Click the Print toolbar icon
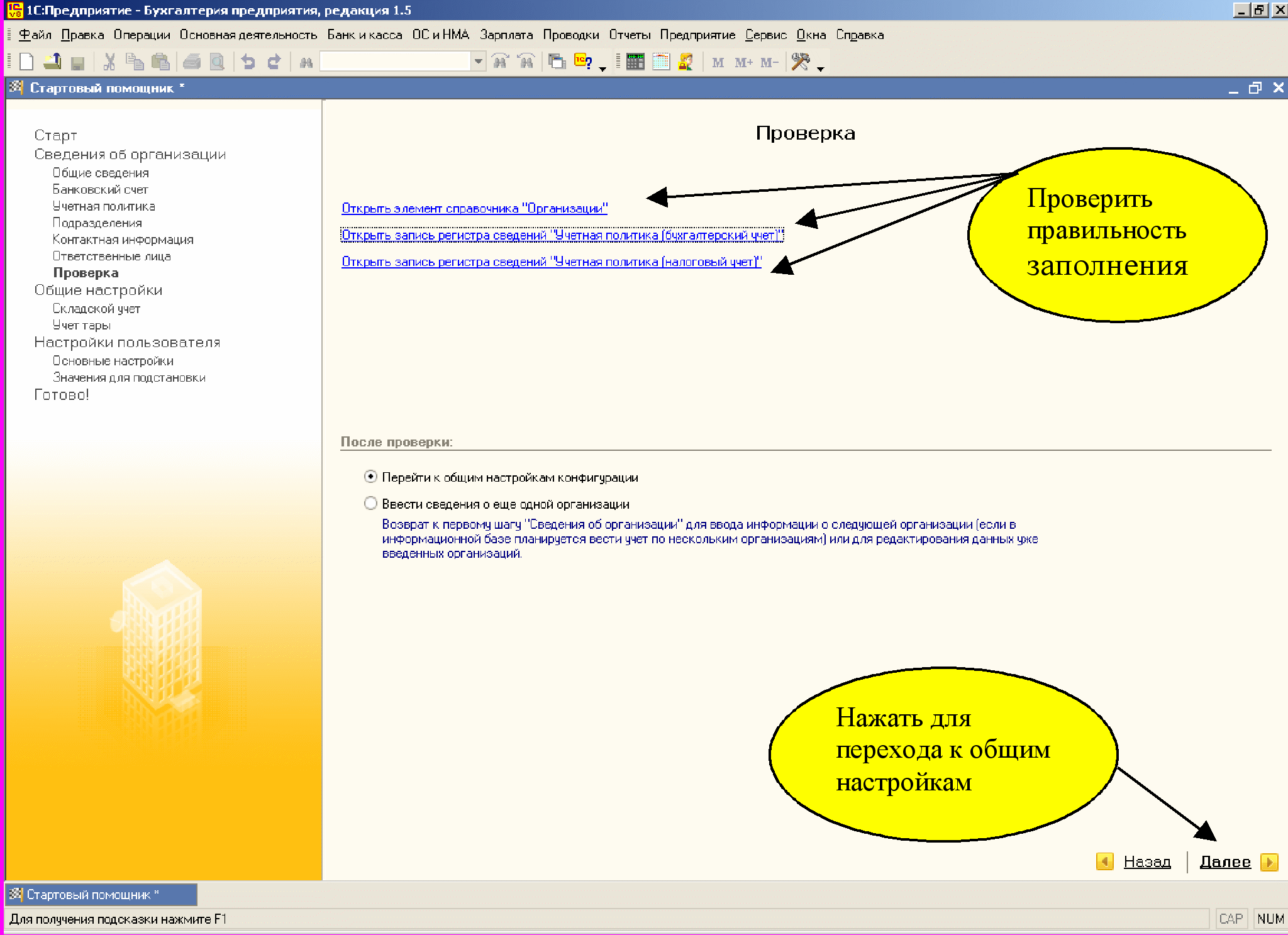This screenshot has width=1288, height=935. click(x=192, y=62)
